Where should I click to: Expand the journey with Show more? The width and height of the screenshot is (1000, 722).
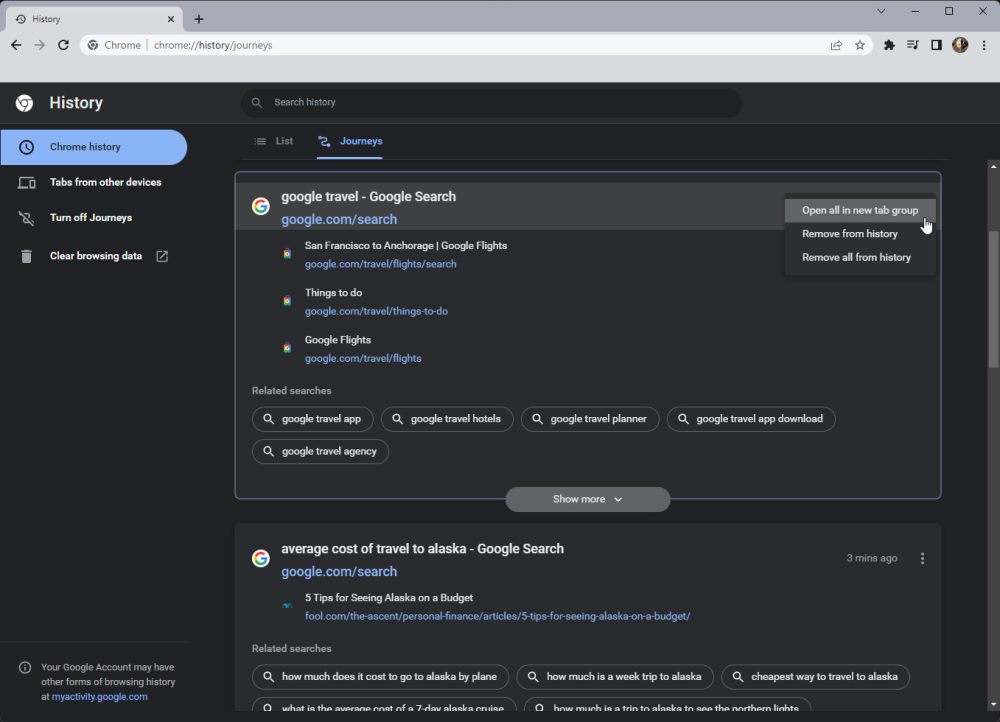coord(587,499)
